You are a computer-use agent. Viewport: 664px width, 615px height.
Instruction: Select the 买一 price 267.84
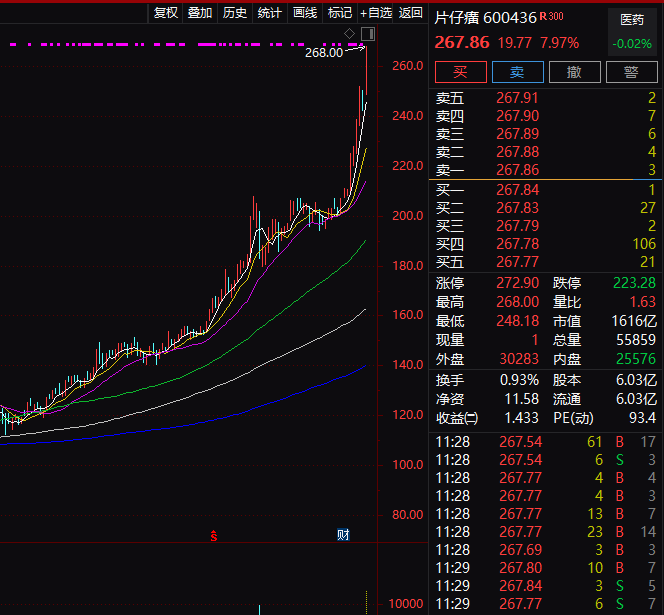pyautogui.click(x=517, y=190)
